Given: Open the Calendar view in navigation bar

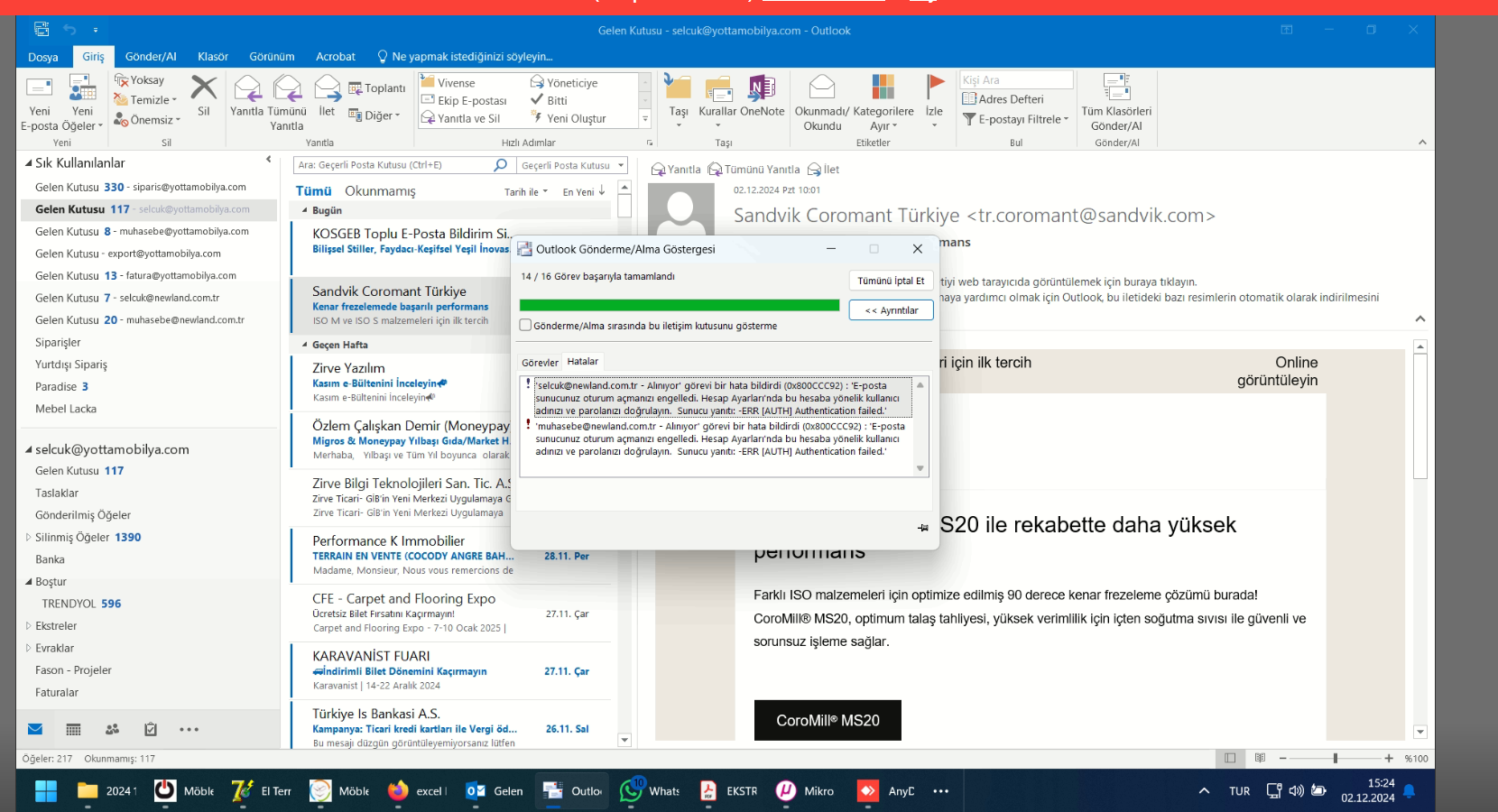Looking at the screenshot, I should 73,729.
